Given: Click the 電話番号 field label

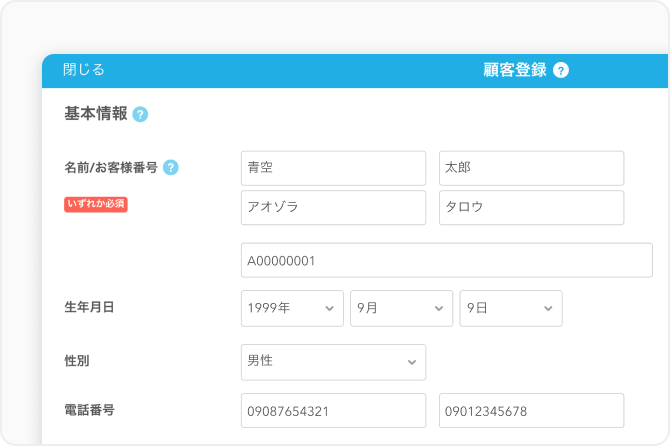Looking at the screenshot, I should tap(89, 409).
